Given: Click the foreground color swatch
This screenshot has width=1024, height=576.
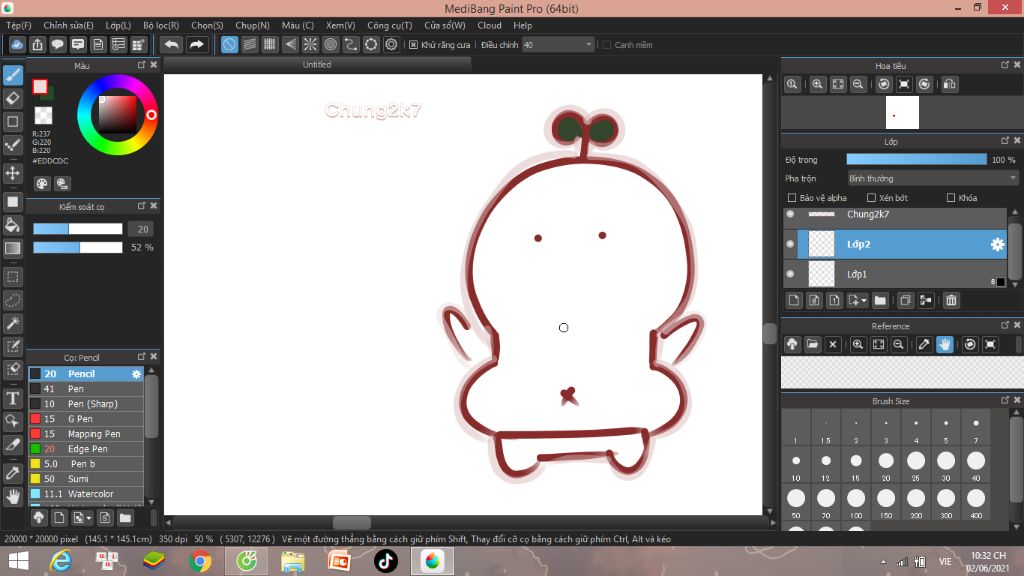Looking at the screenshot, I should coord(40,87).
